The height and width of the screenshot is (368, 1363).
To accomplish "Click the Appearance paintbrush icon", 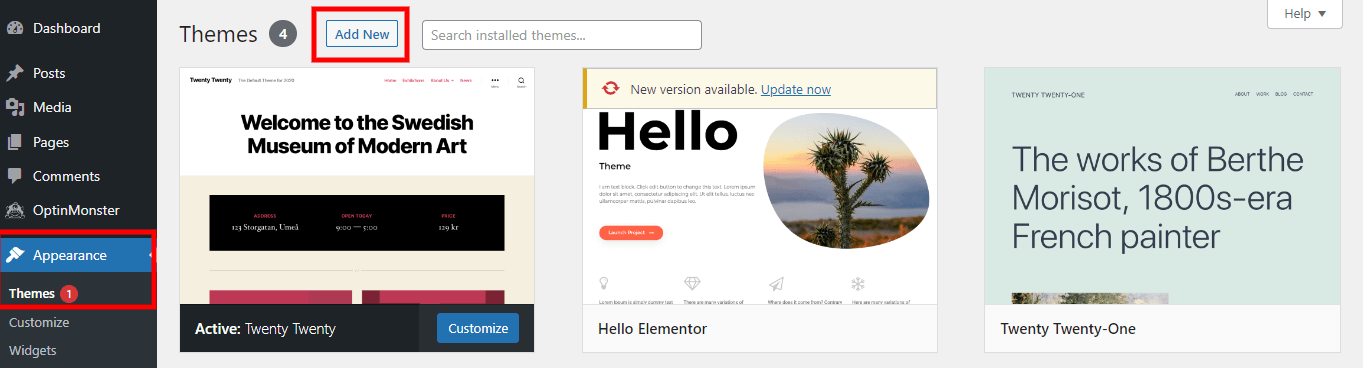I will (15, 255).
